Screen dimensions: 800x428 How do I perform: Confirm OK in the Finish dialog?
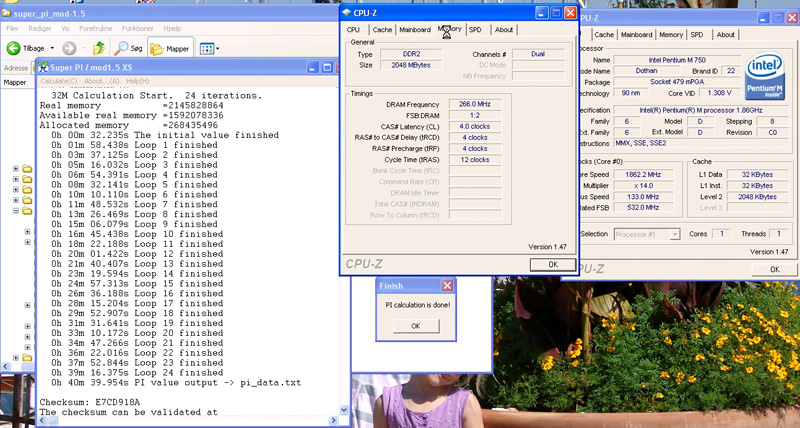(x=415, y=326)
